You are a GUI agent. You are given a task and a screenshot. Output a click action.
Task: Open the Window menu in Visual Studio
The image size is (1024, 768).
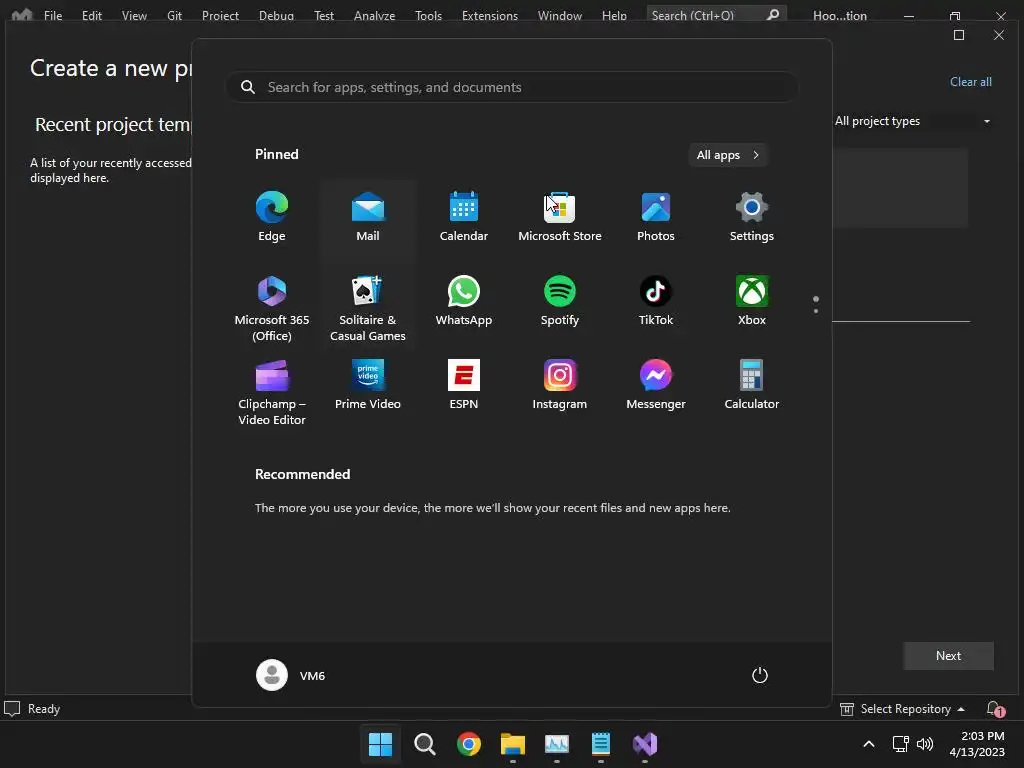[560, 15]
